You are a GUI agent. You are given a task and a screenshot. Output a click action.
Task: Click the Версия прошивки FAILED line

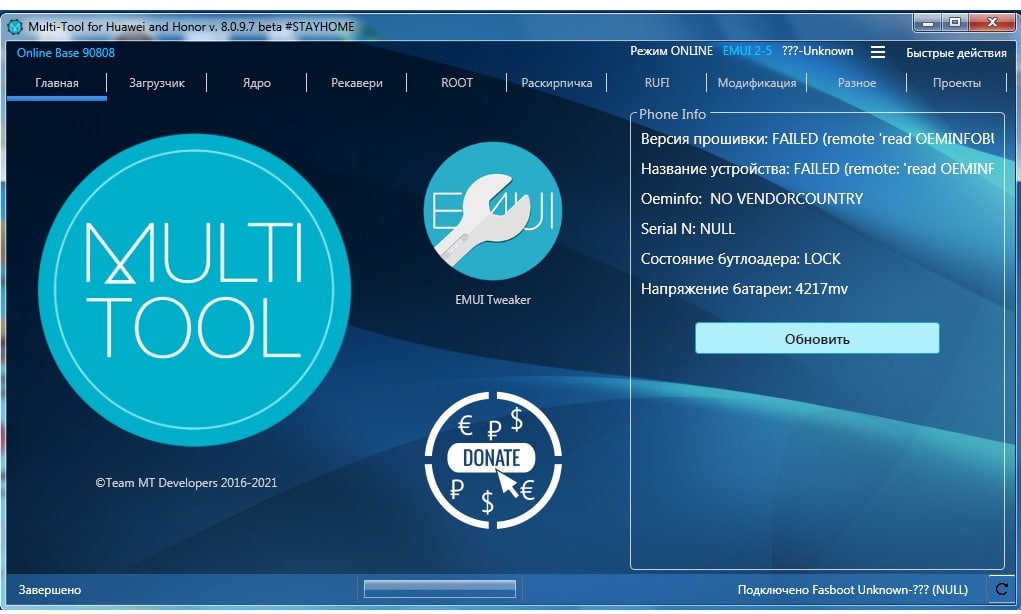tap(817, 139)
